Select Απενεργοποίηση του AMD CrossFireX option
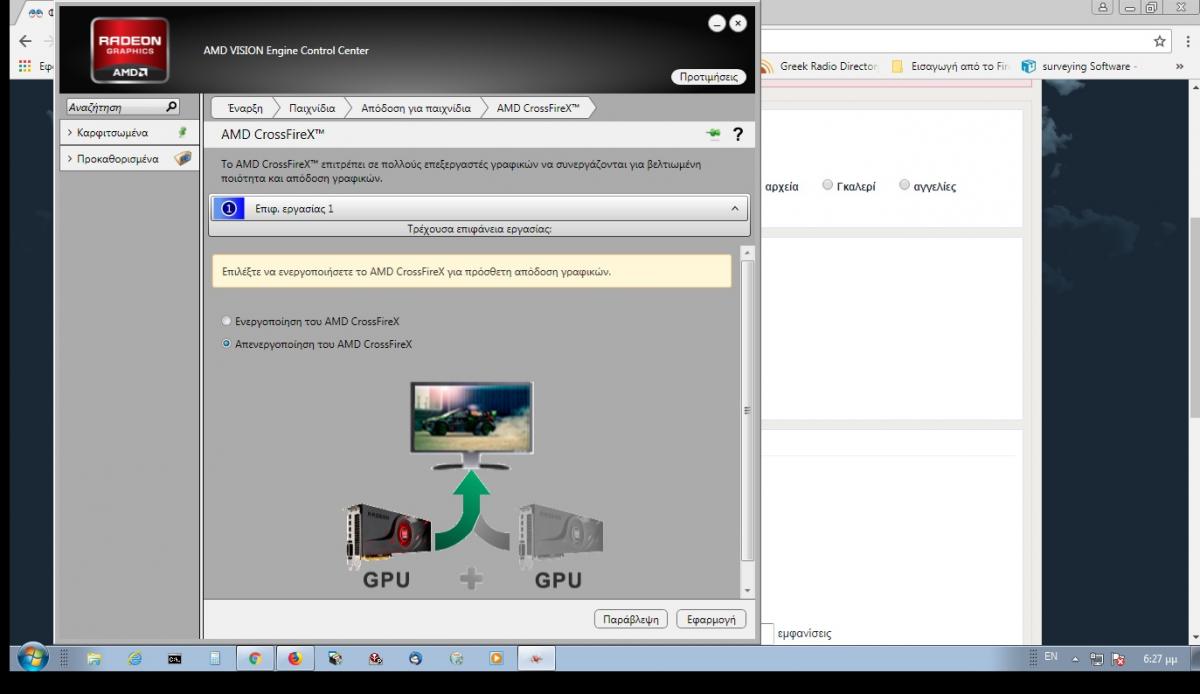The width and height of the screenshot is (1200, 694). (x=226, y=344)
